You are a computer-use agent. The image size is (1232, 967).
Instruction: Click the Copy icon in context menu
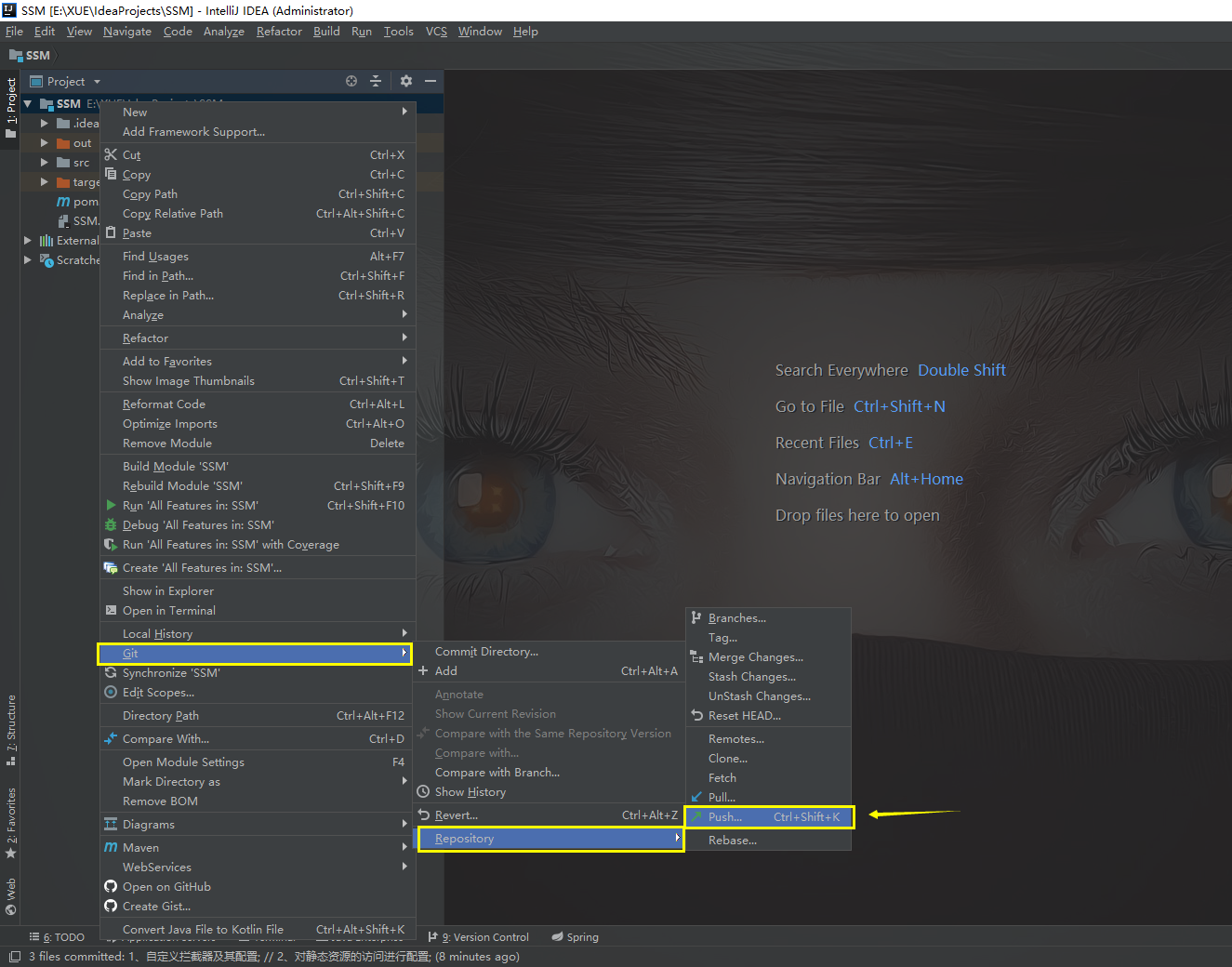pos(111,174)
